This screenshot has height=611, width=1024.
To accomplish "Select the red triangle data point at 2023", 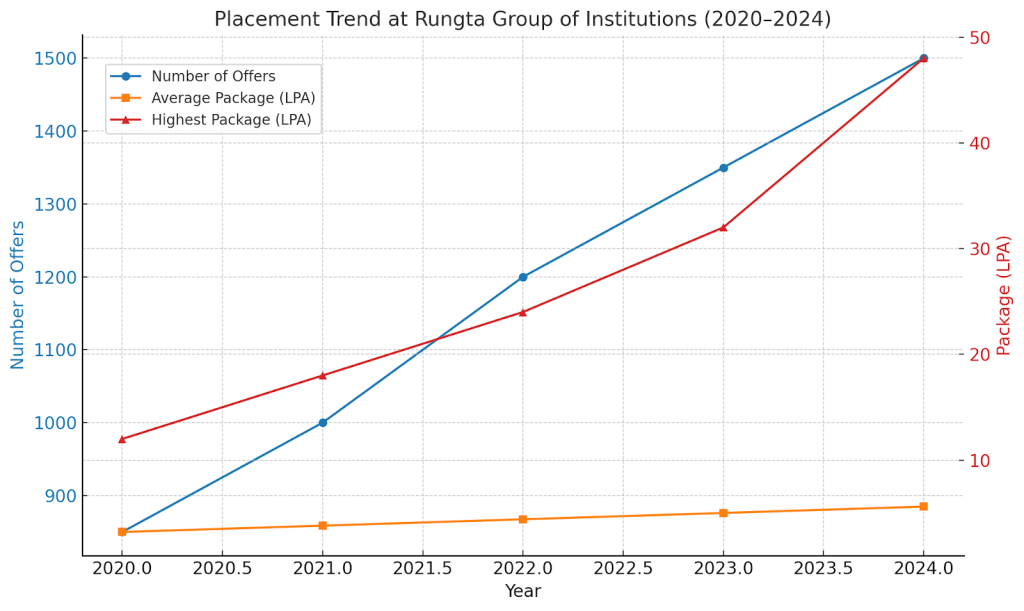I will tap(723, 228).
